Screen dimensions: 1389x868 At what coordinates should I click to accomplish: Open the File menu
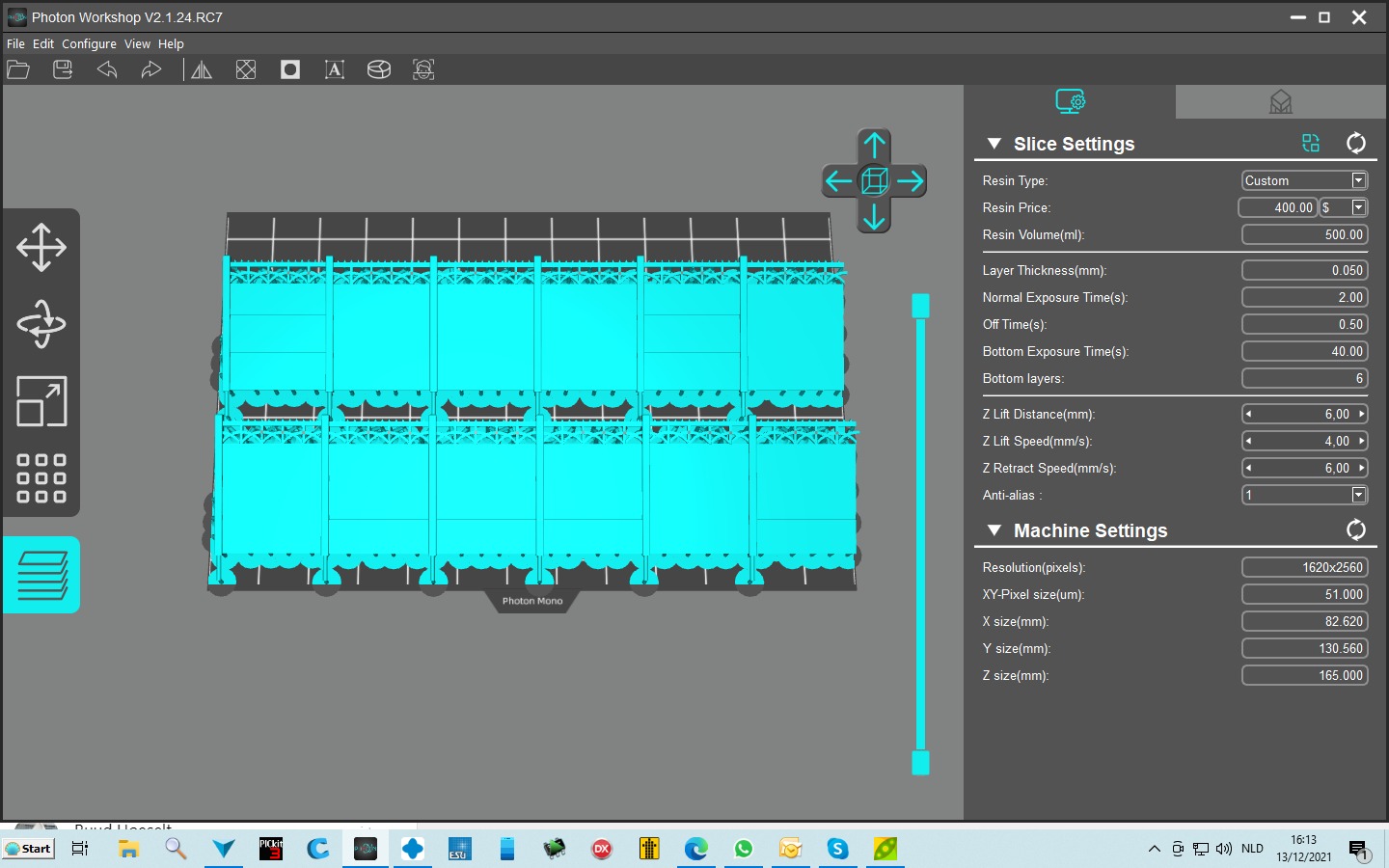(x=15, y=43)
